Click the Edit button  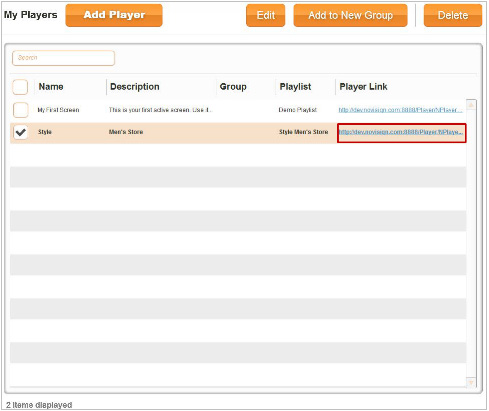pyautogui.click(x=266, y=15)
